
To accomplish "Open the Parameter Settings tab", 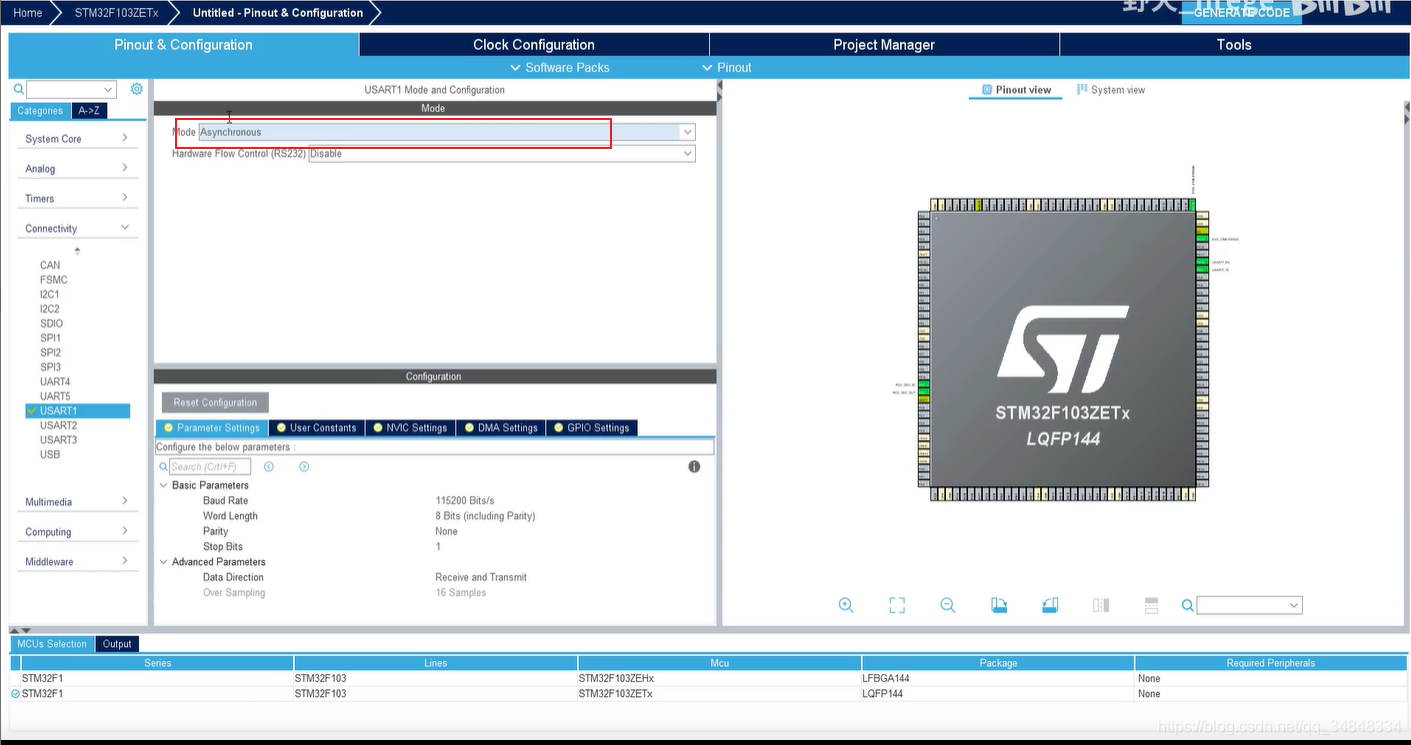I will 212,428.
